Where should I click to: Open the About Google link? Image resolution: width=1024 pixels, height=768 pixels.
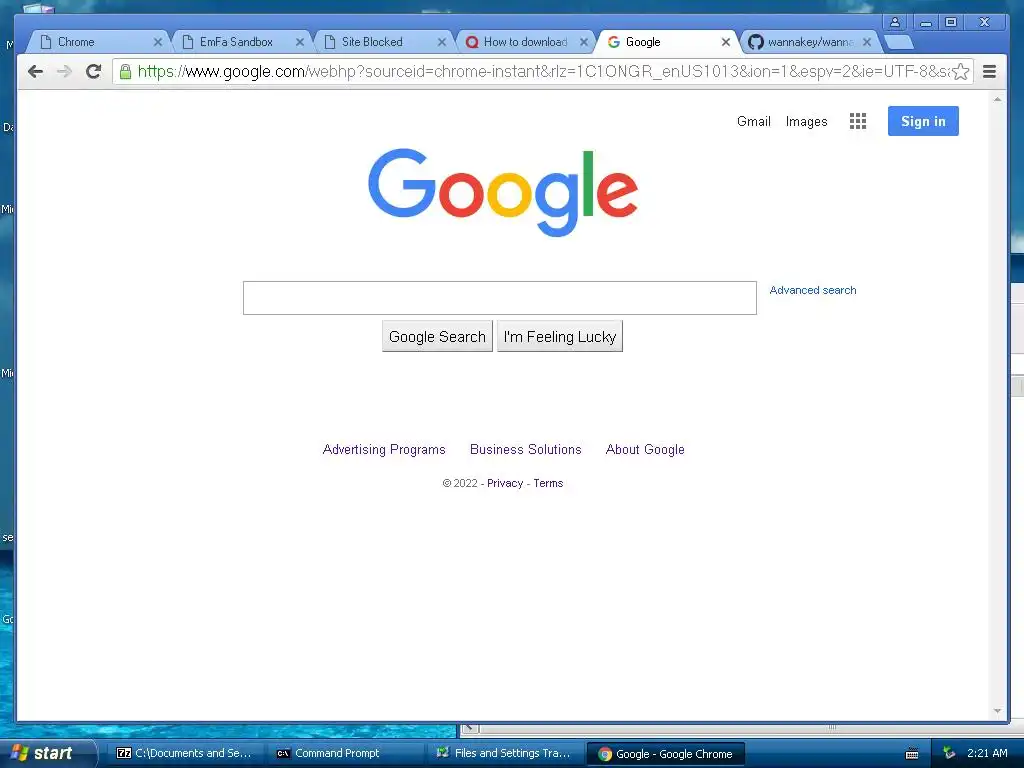[x=645, y=449]
